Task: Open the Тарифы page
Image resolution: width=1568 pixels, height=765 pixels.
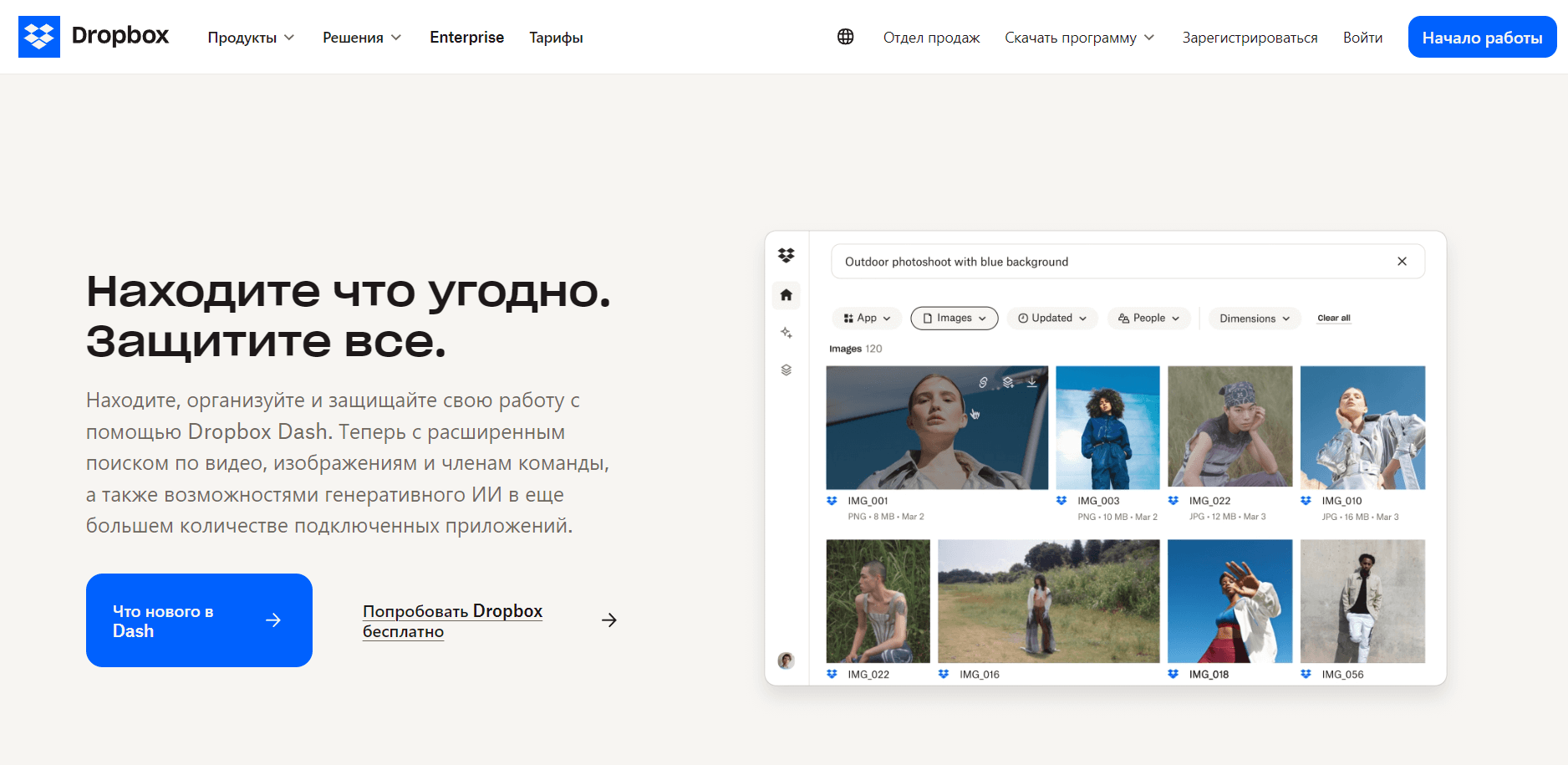Action: tap(556, 38)
